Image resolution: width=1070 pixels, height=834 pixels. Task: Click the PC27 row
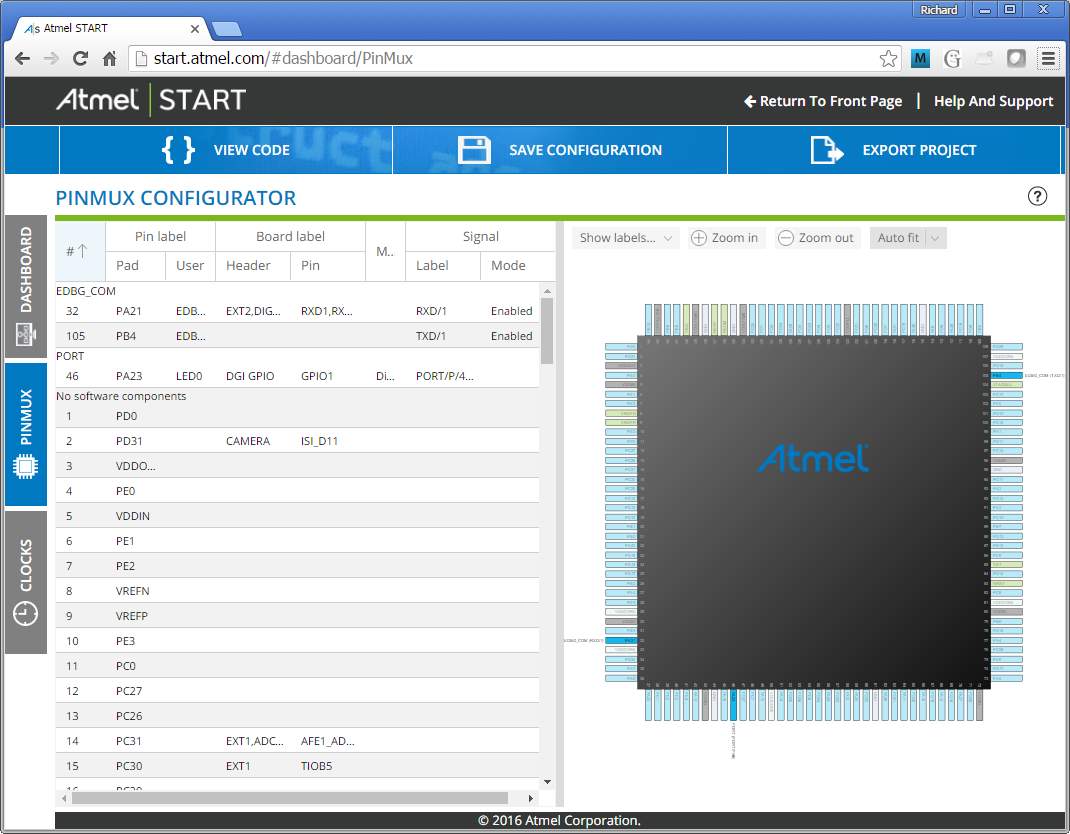click(x=297, y=691)
